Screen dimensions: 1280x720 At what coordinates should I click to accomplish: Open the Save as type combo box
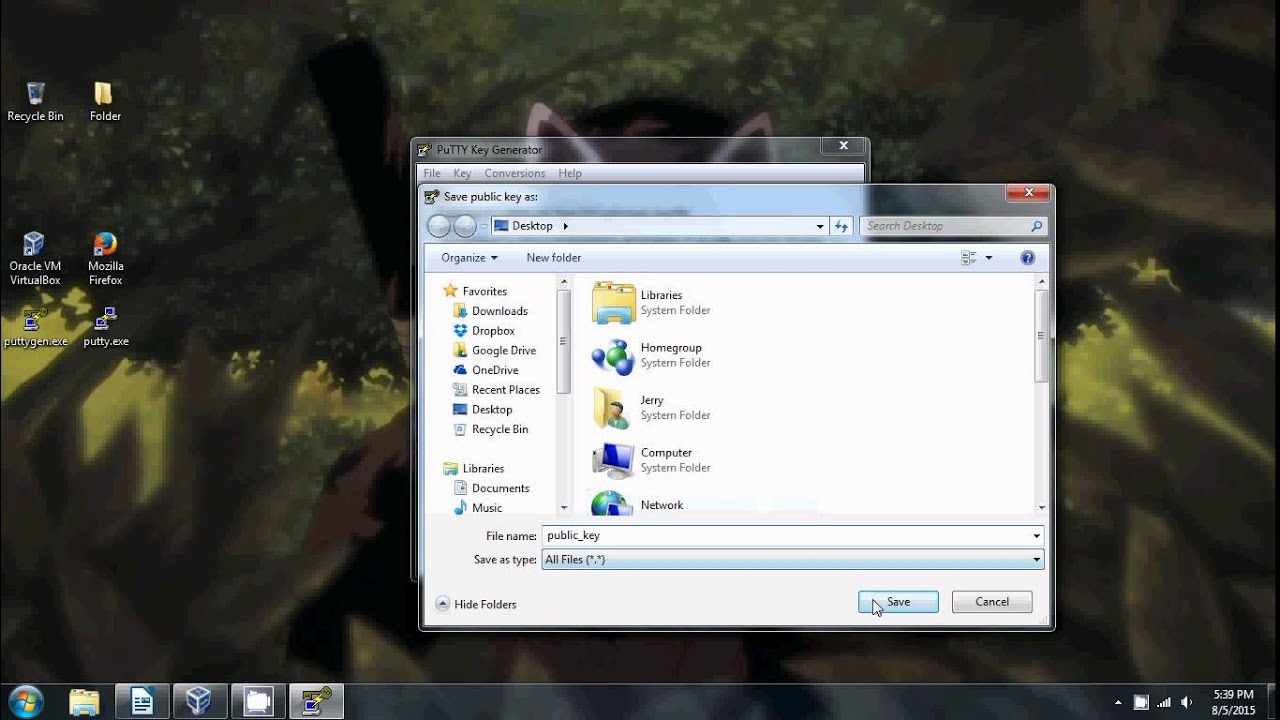click(x=793, y=560)
